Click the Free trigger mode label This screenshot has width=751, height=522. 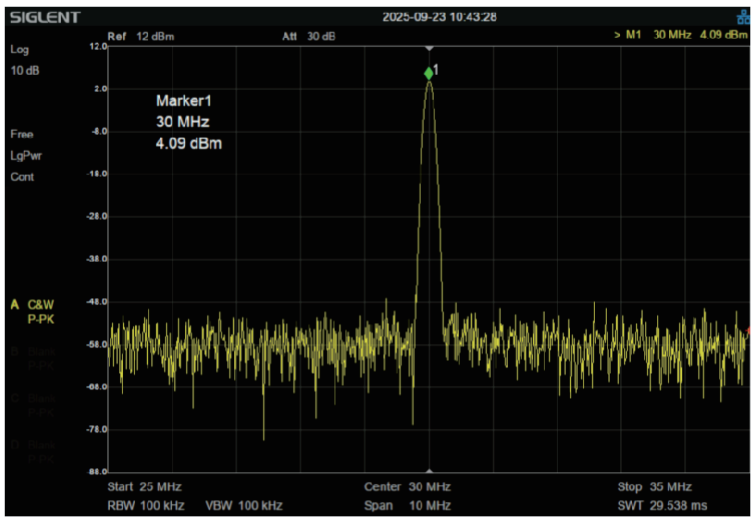(x=22, y=134)
